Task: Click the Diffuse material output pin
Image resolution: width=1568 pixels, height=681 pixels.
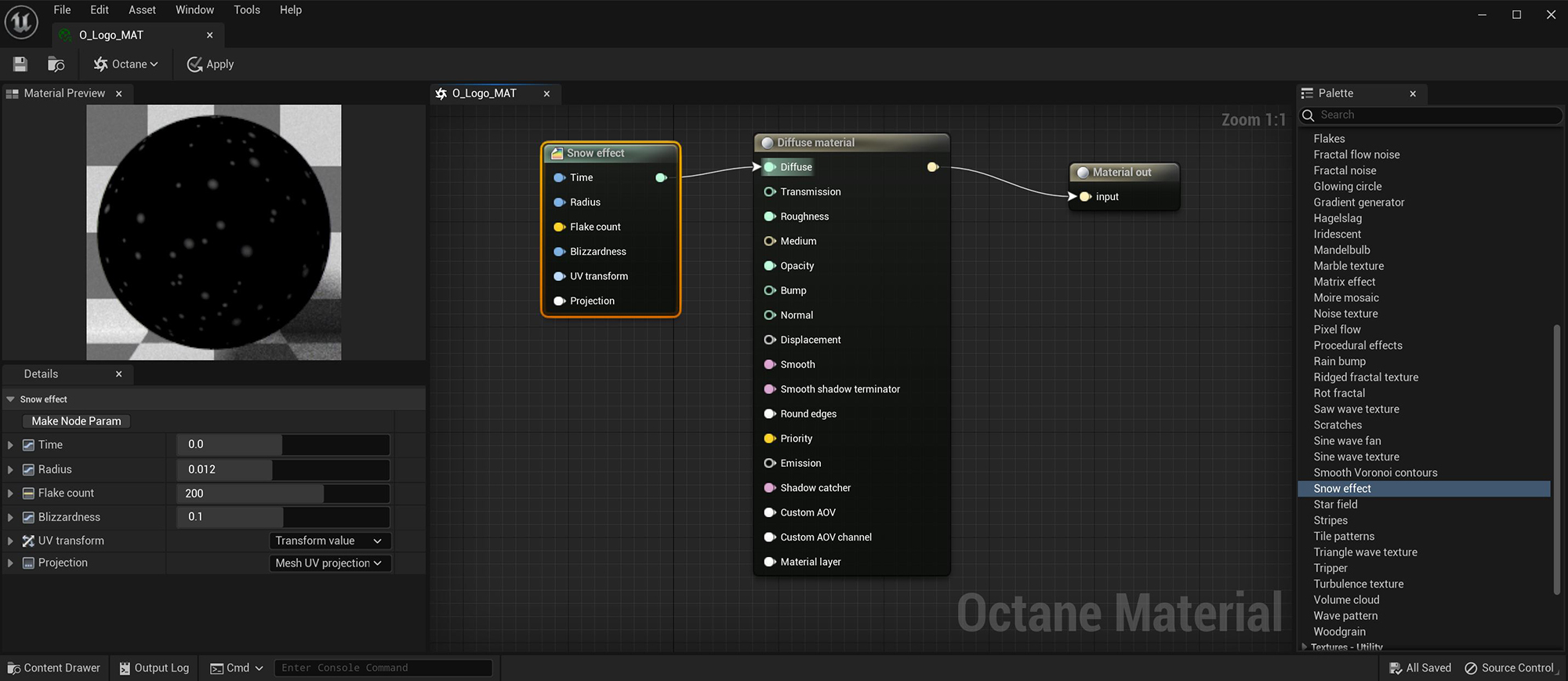Action: pos(932,167)
